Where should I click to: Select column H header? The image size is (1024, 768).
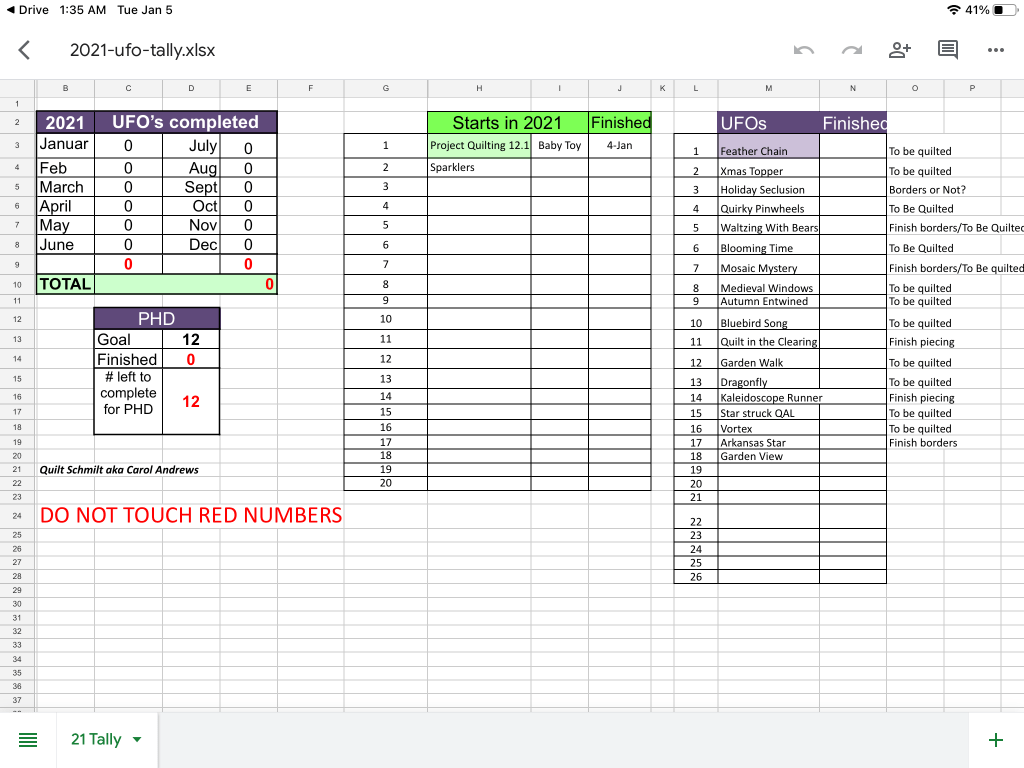(x=479, y=89)
